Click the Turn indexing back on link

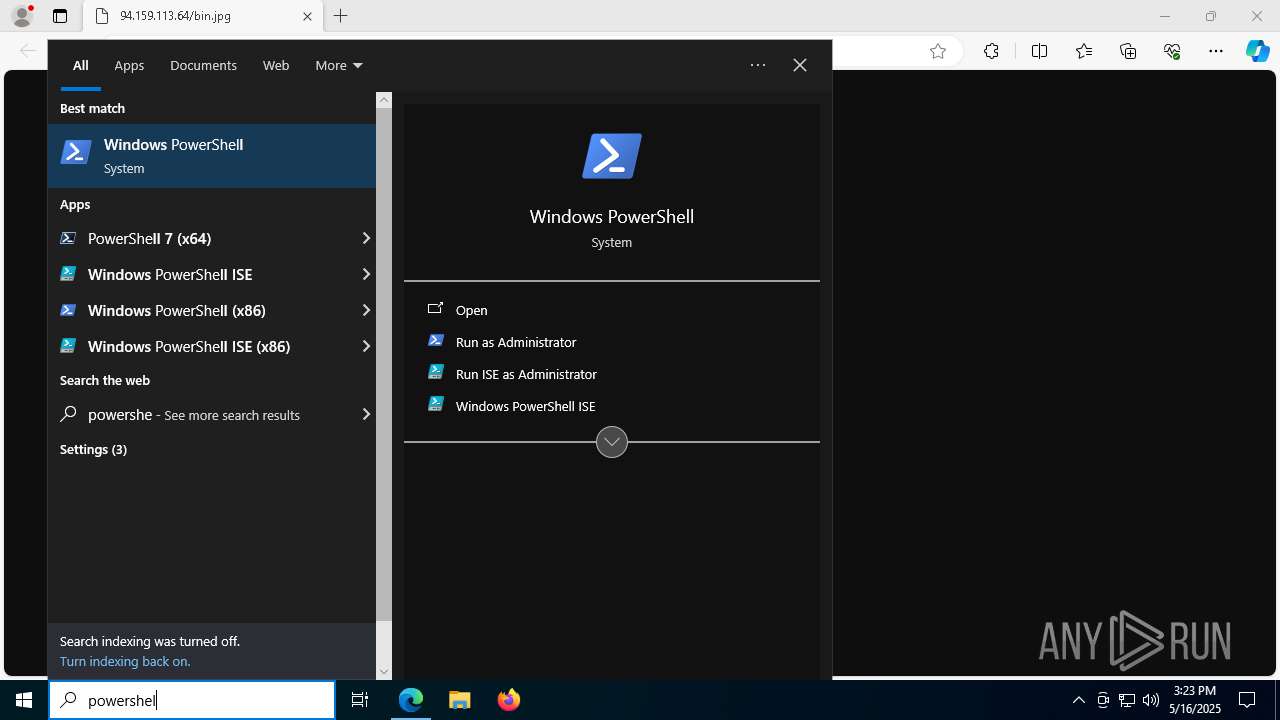[x=125, y=661]
